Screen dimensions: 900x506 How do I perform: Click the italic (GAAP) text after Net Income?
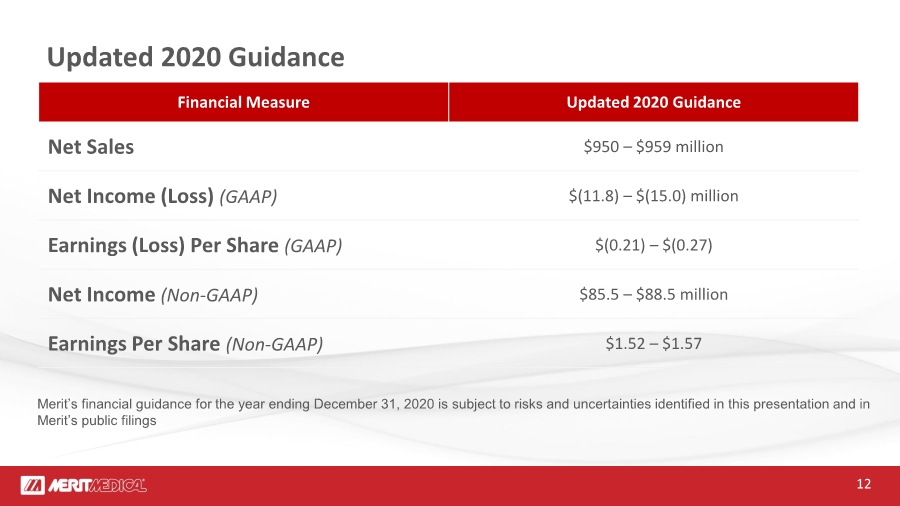[x=248, y=197]
